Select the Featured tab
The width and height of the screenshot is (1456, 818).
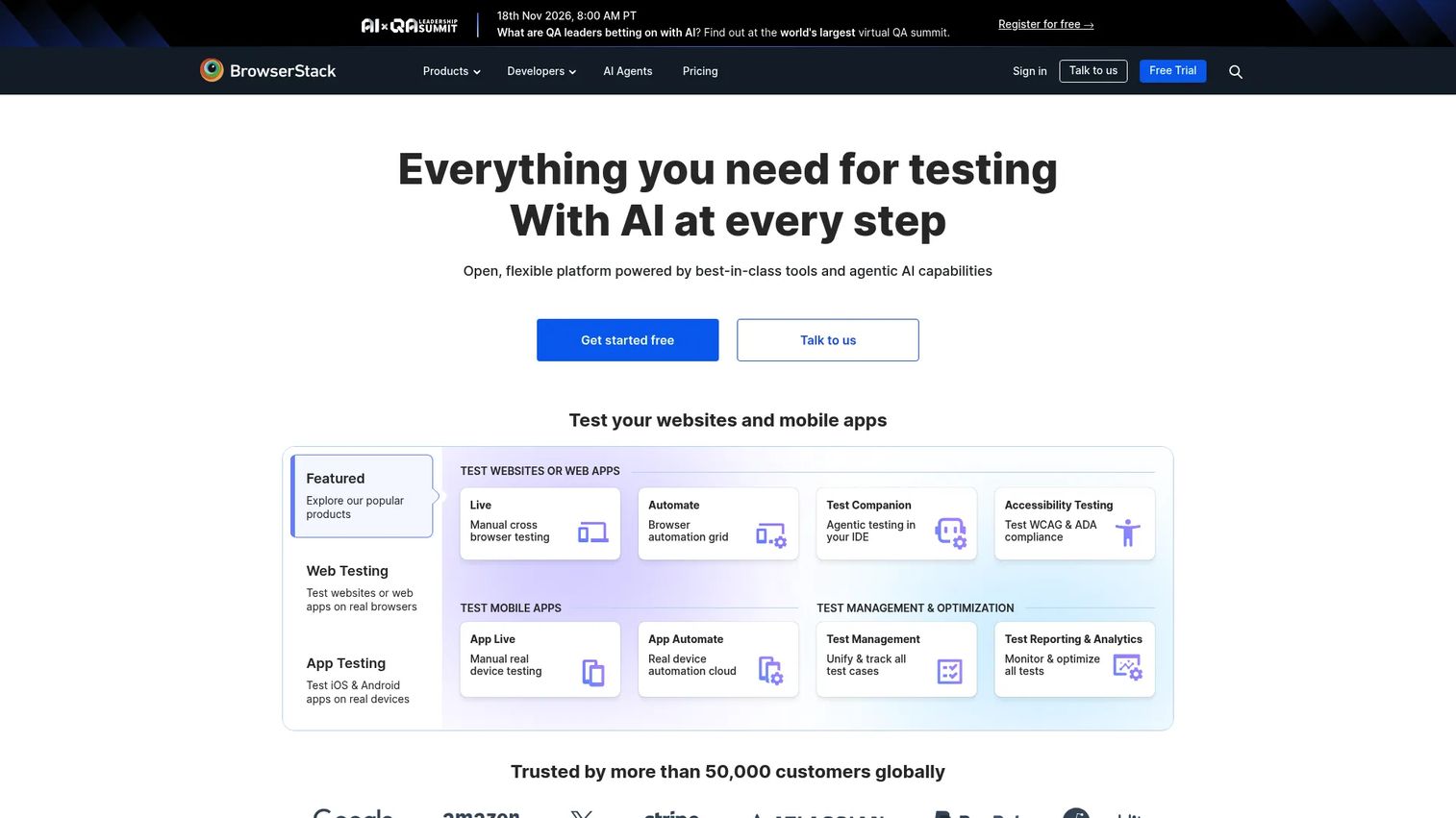(x=363, y=496)
